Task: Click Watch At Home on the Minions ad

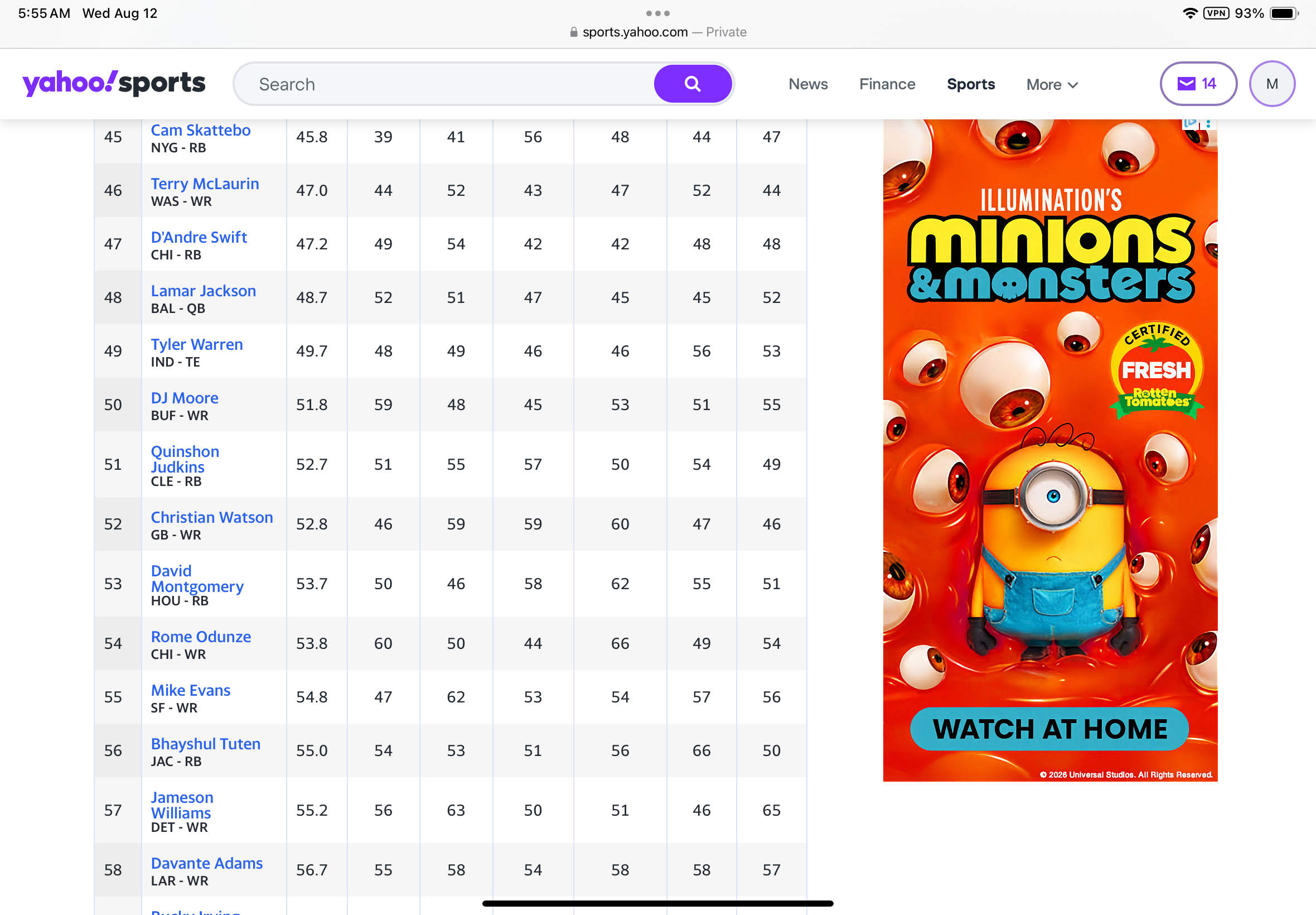Action: pos(1049,729)
